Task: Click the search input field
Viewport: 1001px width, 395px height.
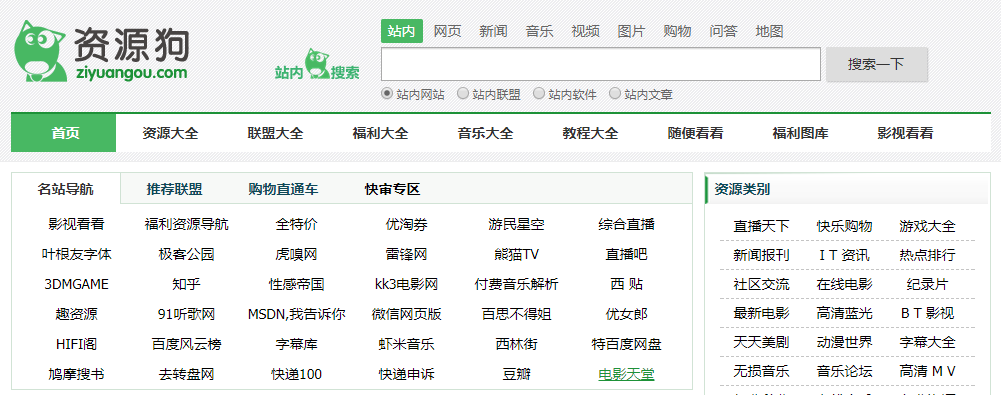Action: point(601,64)
